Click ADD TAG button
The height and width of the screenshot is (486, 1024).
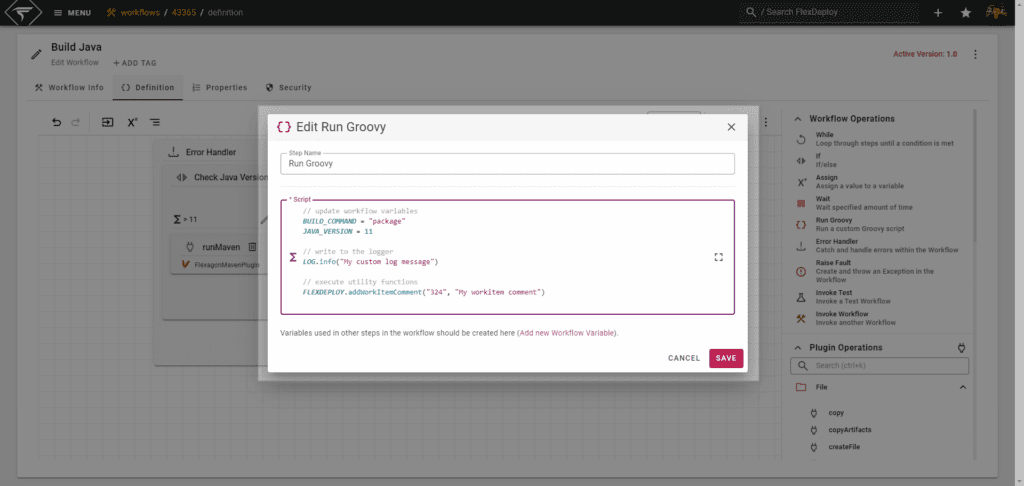tap(135, 63)
